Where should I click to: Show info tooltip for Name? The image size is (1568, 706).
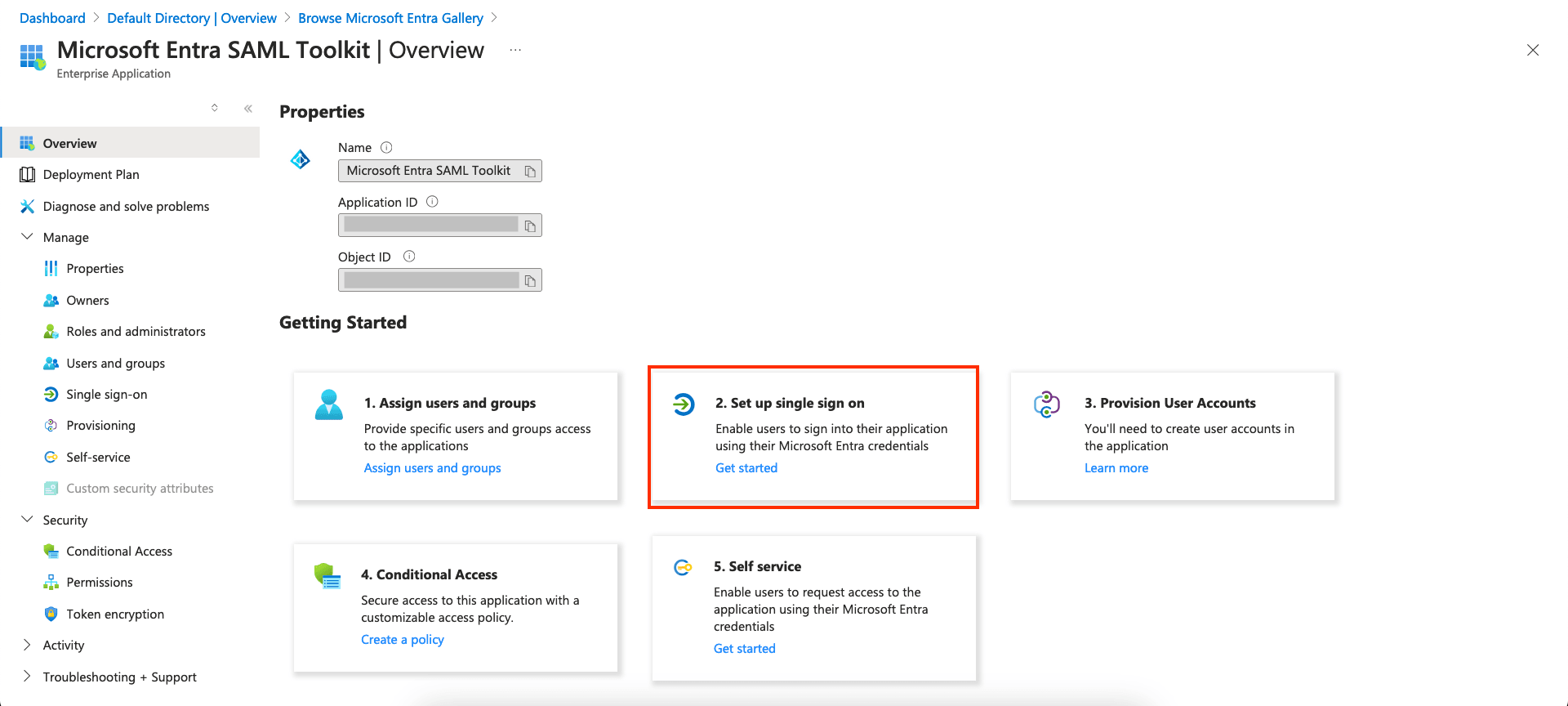(x=387, y=148)
